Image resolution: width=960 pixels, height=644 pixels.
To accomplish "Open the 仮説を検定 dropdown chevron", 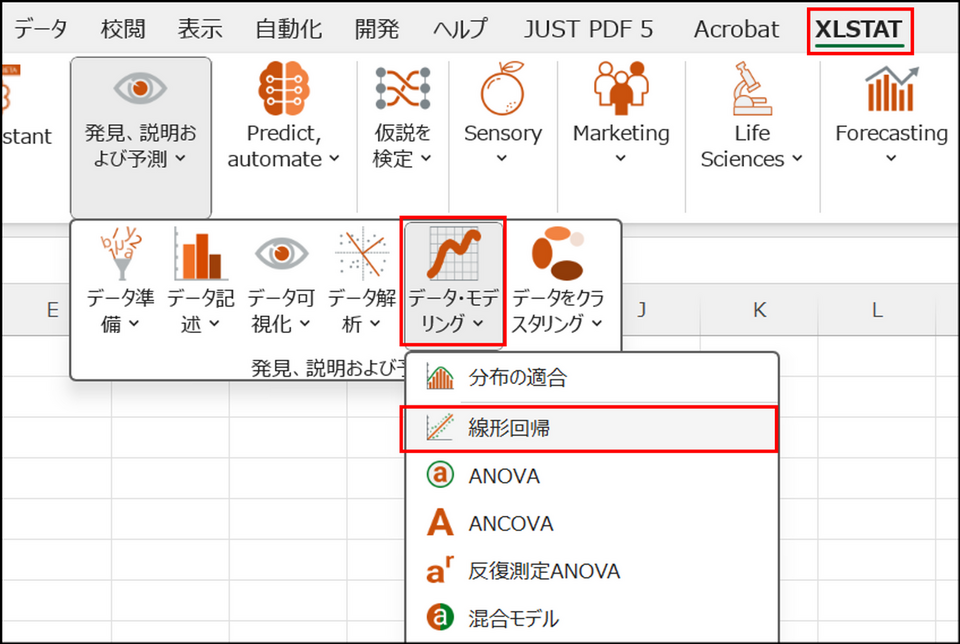I will (x=426, y=158).
